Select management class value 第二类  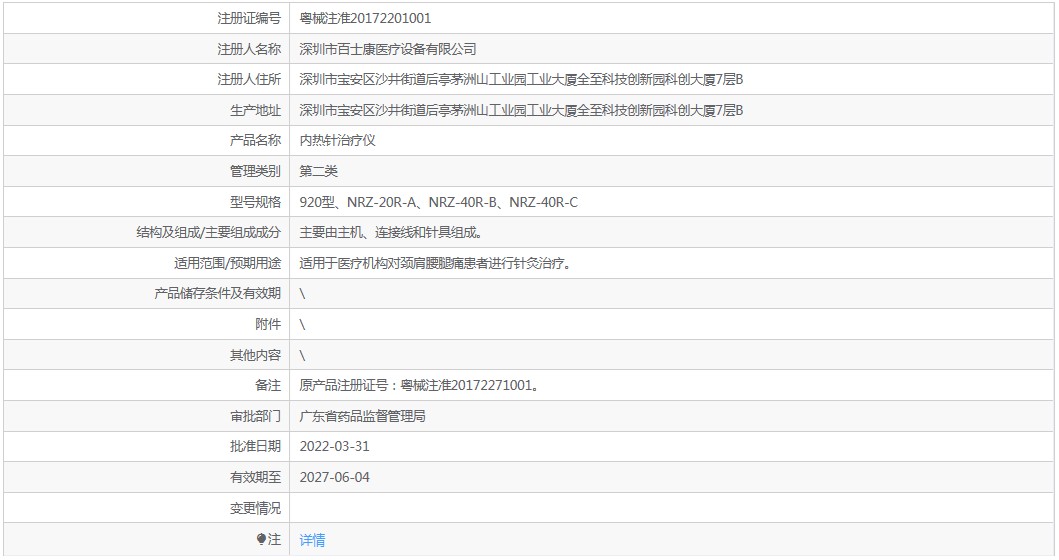click(x=318, y=172)
